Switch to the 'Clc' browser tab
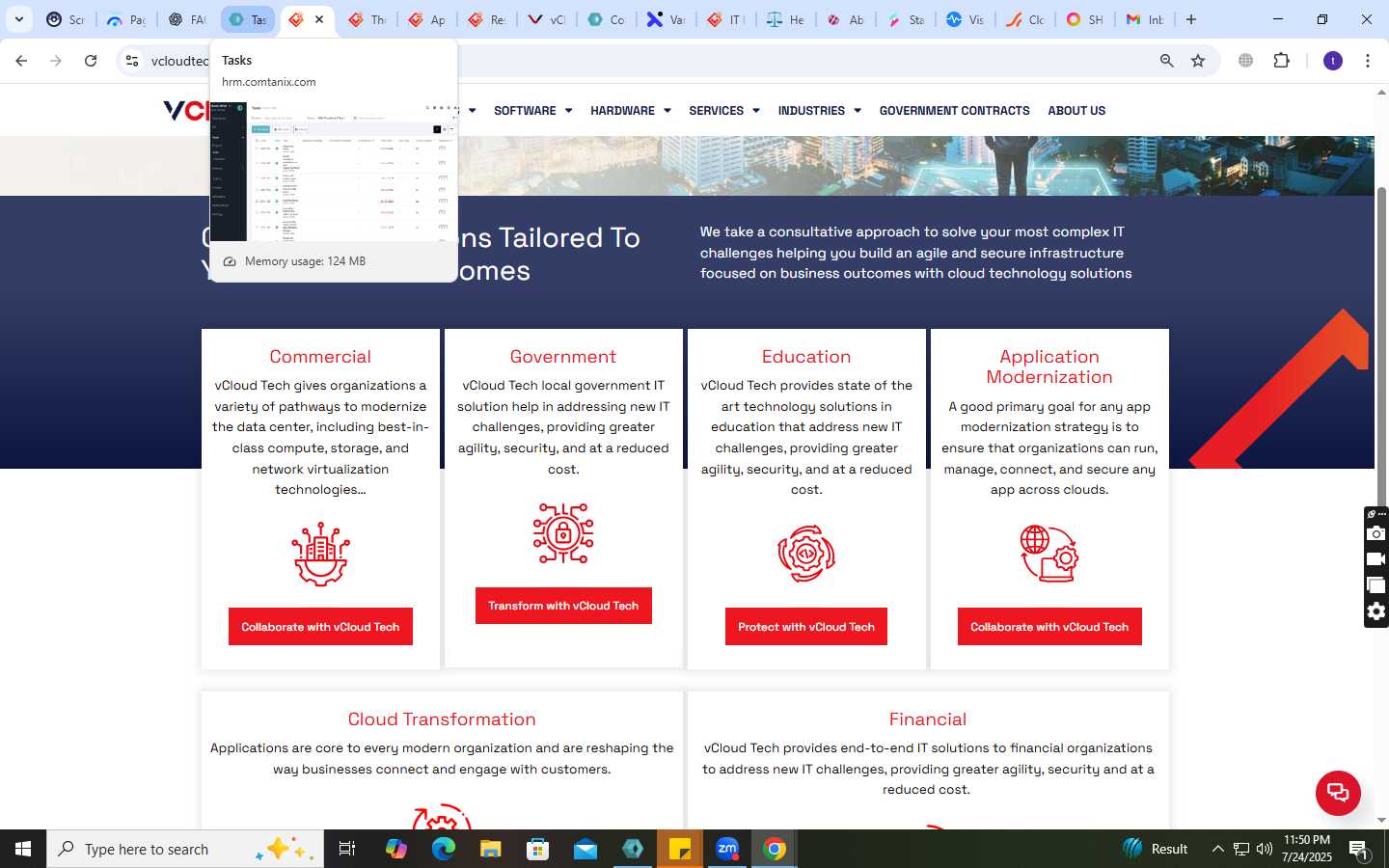 1025,19
